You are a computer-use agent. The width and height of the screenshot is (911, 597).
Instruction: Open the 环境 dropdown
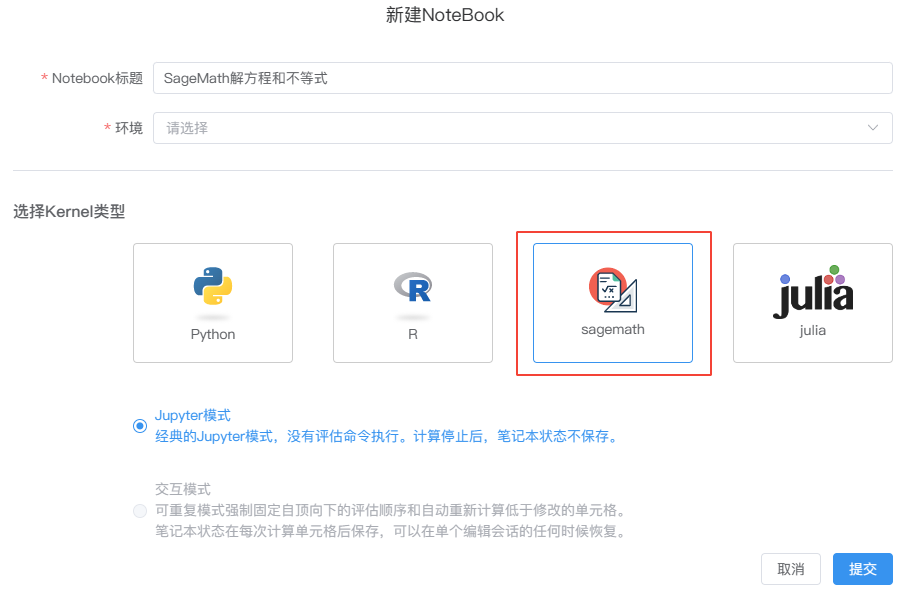point(520,128)
